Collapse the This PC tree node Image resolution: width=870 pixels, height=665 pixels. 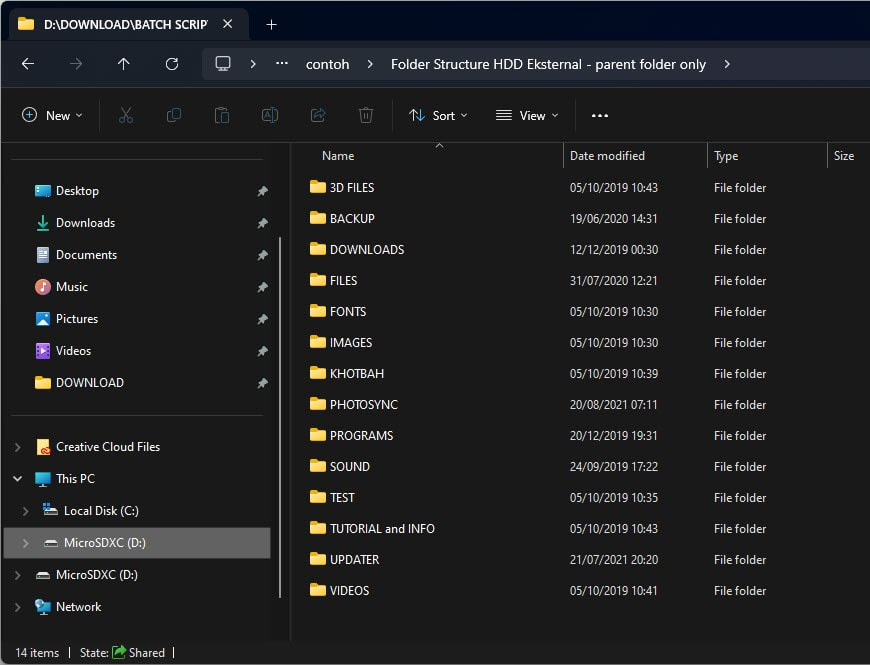tap(18, 479)
